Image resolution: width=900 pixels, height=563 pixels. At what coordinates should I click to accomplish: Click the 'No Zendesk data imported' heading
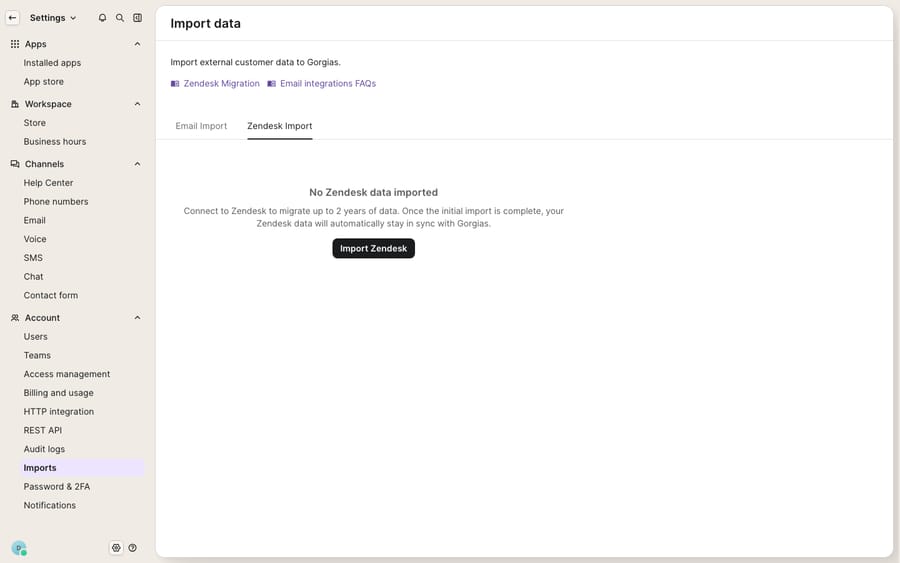[x=374, y=193]
